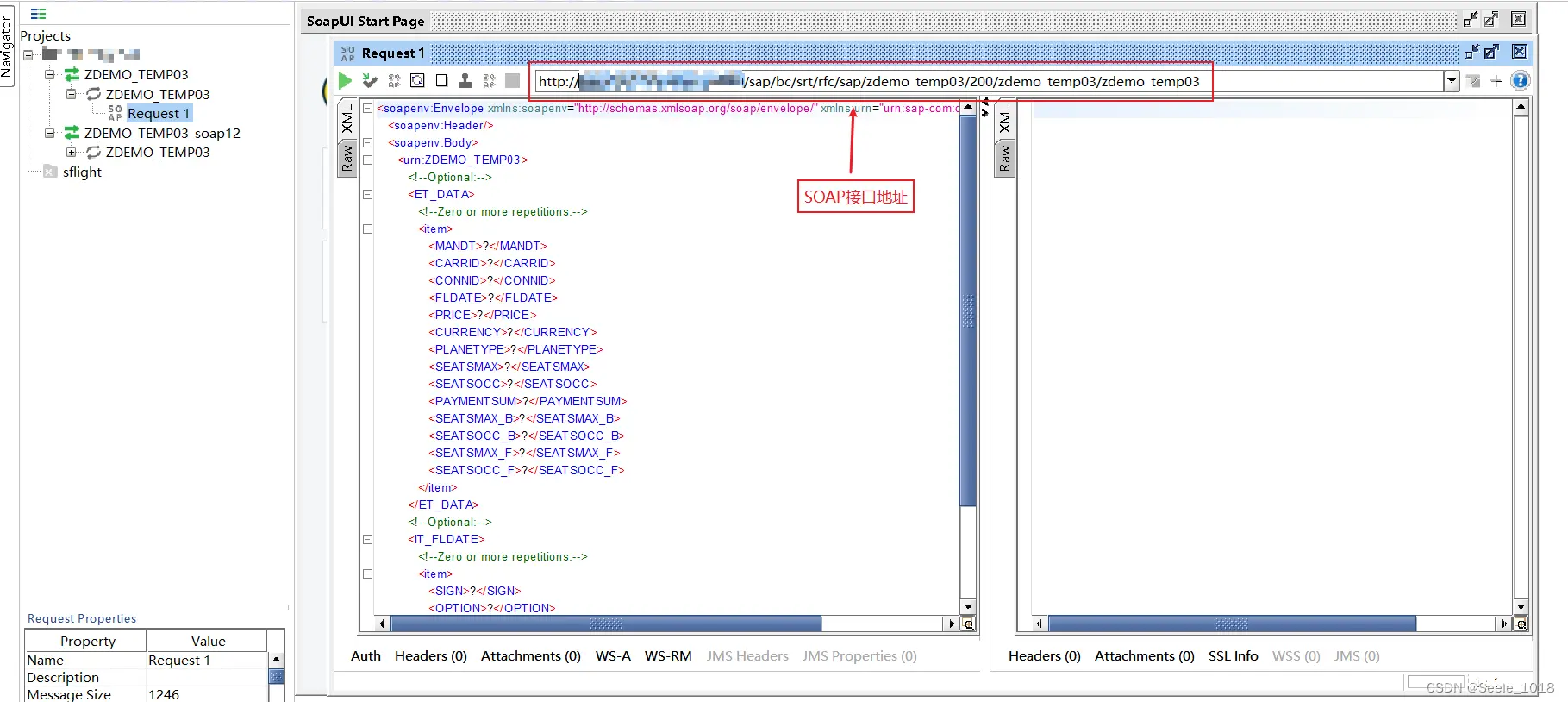
Task: Undock the SoapUI Start Page panel
Action: coord(1471,20)
